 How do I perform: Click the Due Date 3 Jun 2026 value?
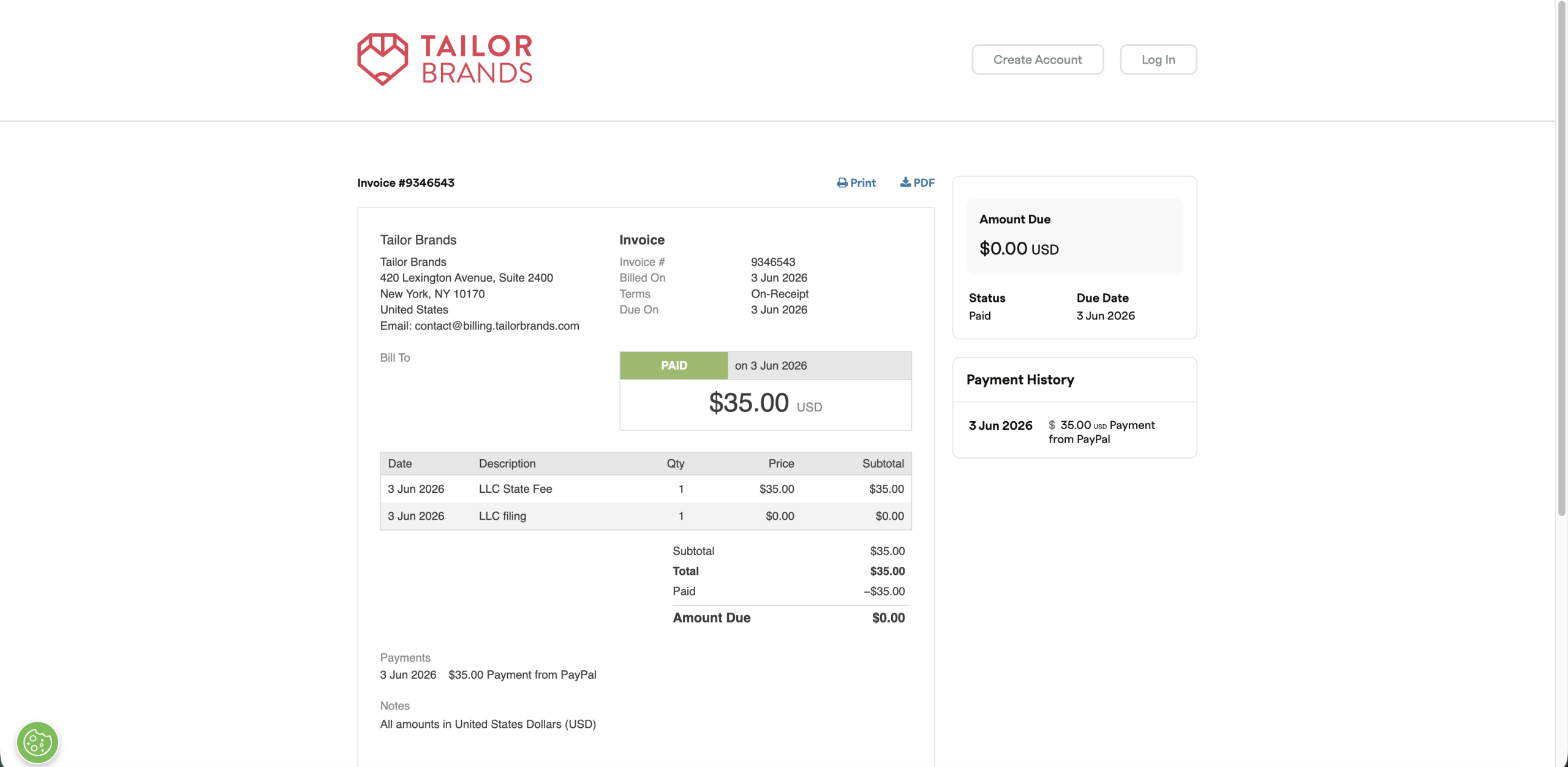pos(1106,316)
